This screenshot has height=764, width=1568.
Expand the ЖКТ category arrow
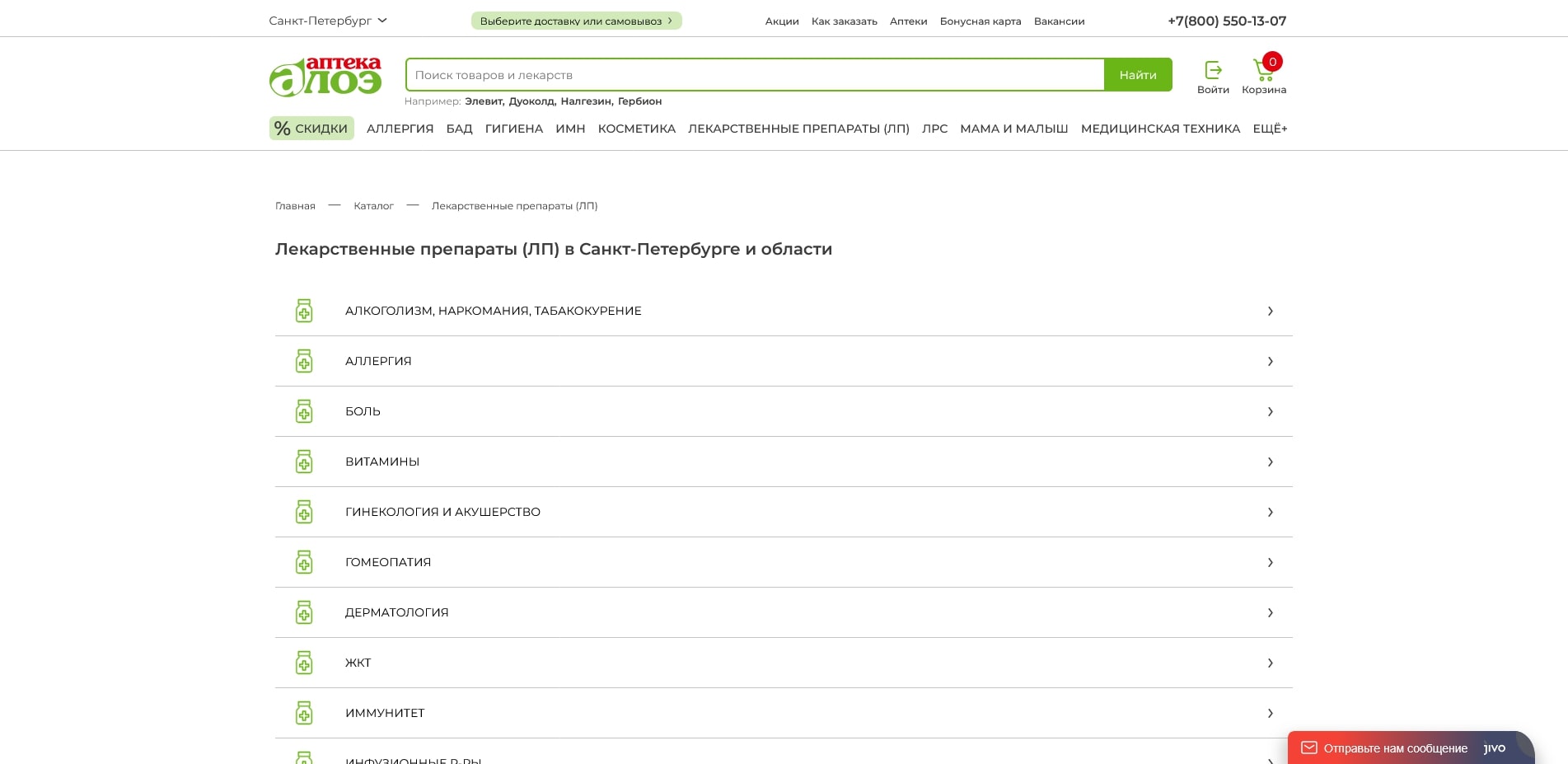[1270, 663]
